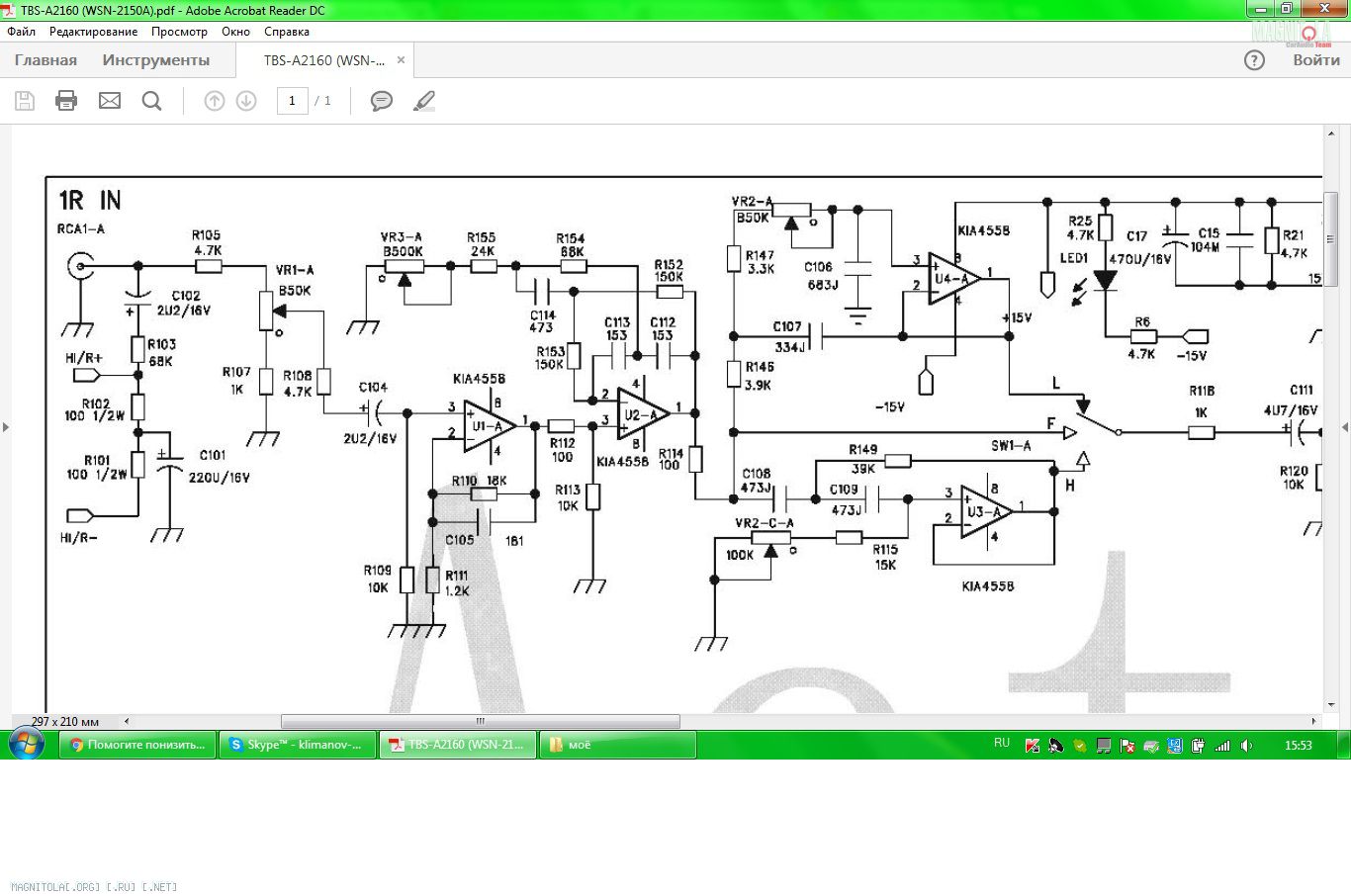Screen dimensions: 1351x896
Task: Switch to the Инструменты tab
Action: pyautogui.click(x=155, y=60)
